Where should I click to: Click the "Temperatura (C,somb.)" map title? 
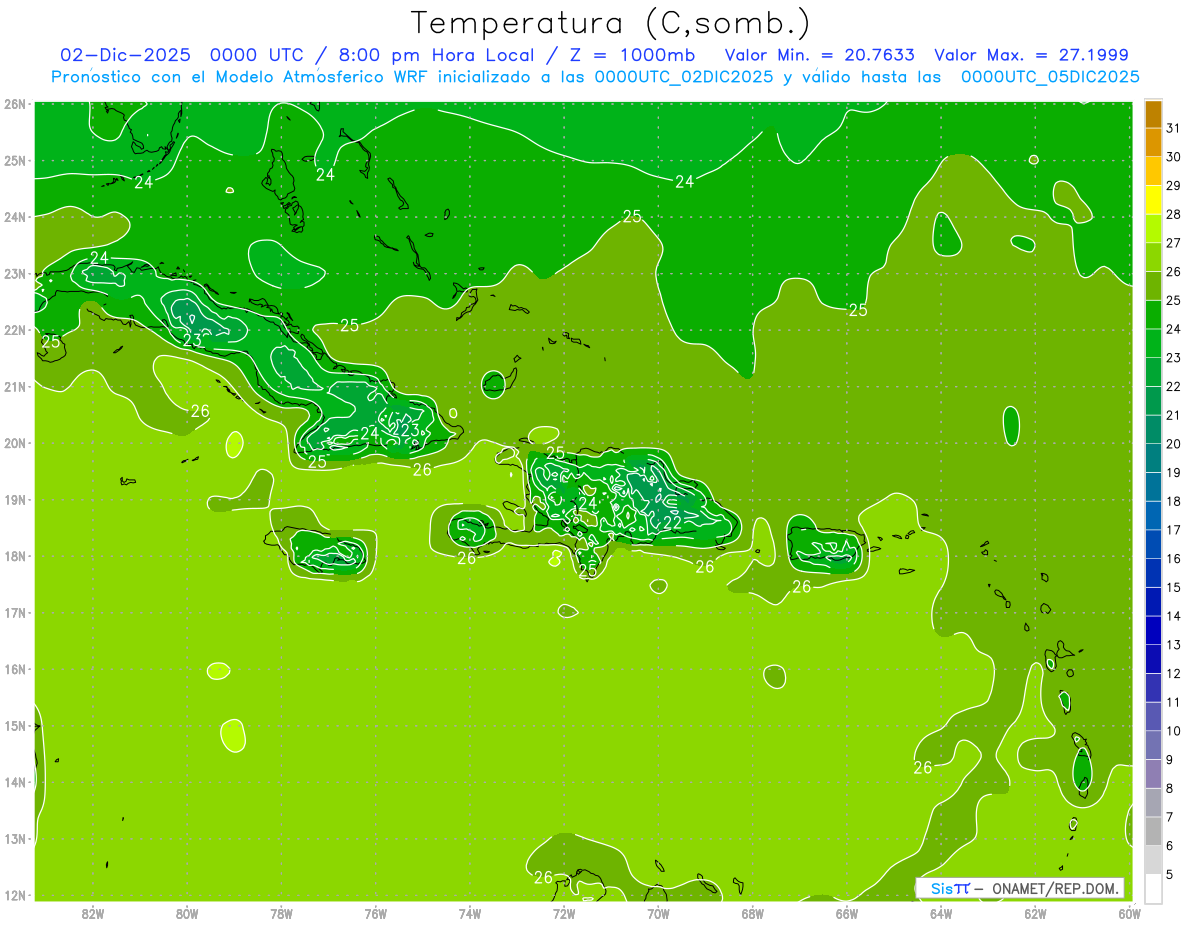610,23
